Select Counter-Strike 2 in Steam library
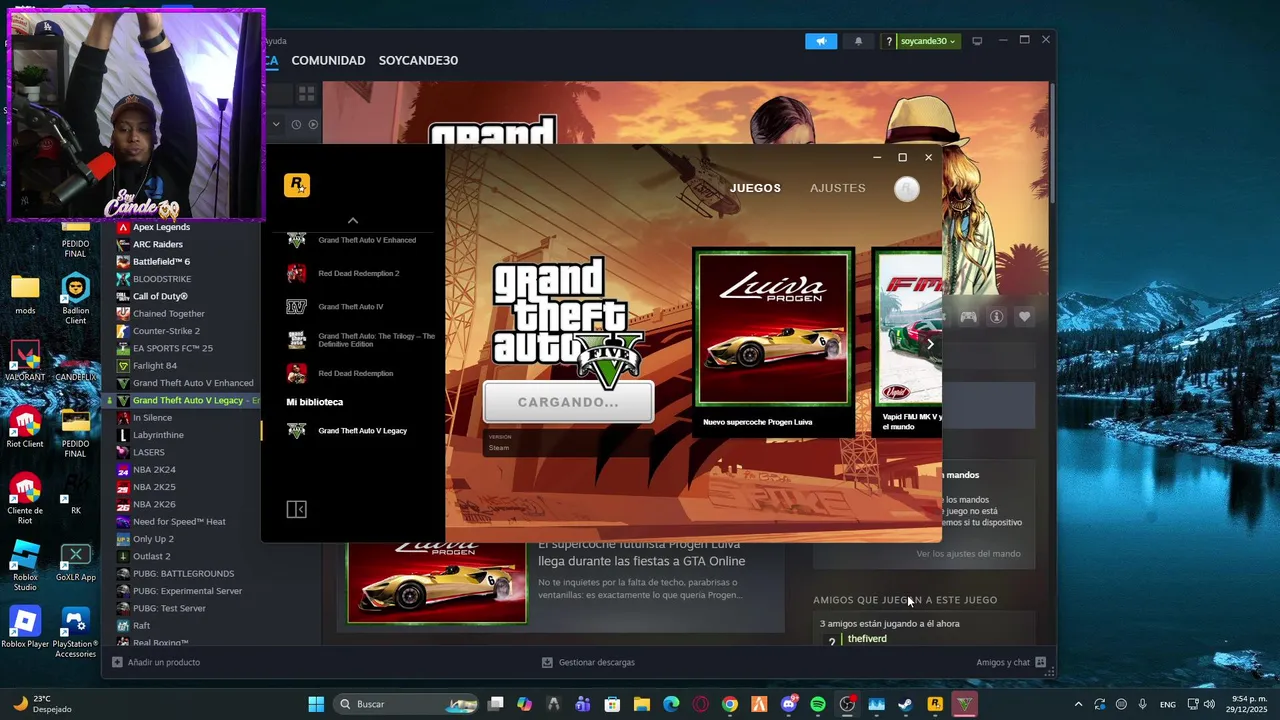Screen dimensions: 1280x720 (x=166, y=331)
